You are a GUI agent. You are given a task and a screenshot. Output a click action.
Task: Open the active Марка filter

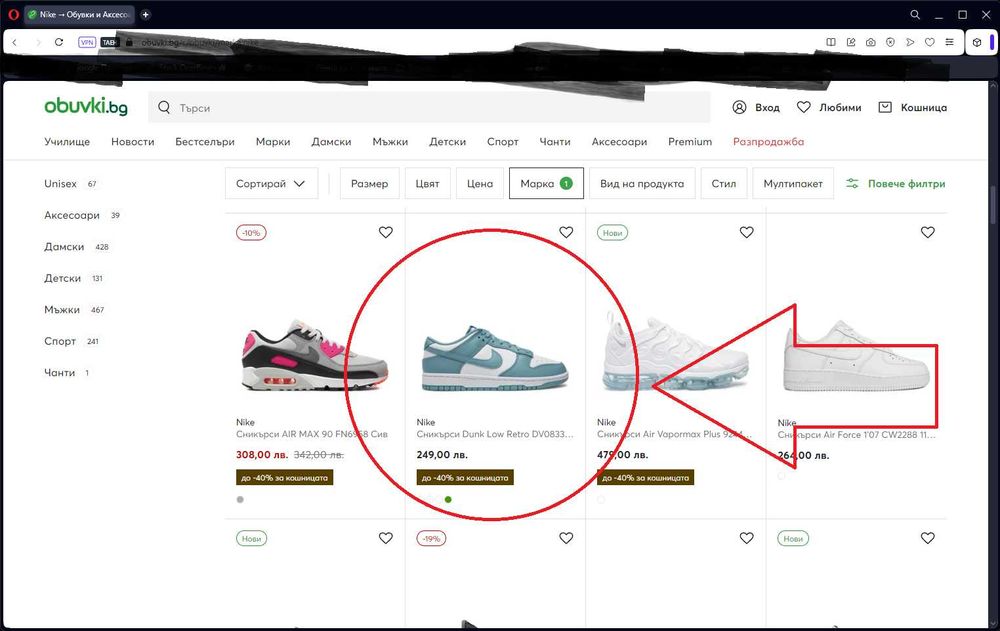click(x=546, y=184)
